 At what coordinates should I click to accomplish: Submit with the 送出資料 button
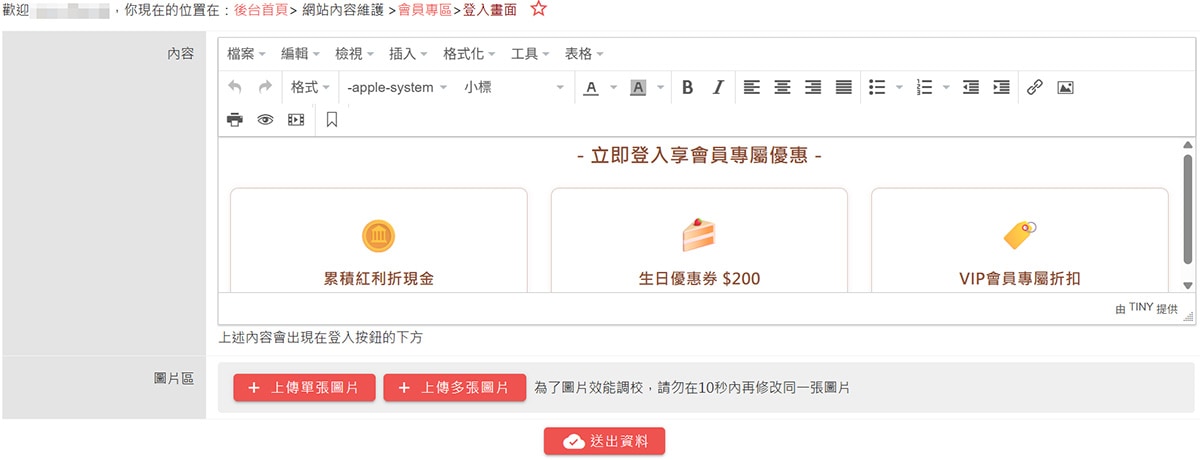click(604, 441)
